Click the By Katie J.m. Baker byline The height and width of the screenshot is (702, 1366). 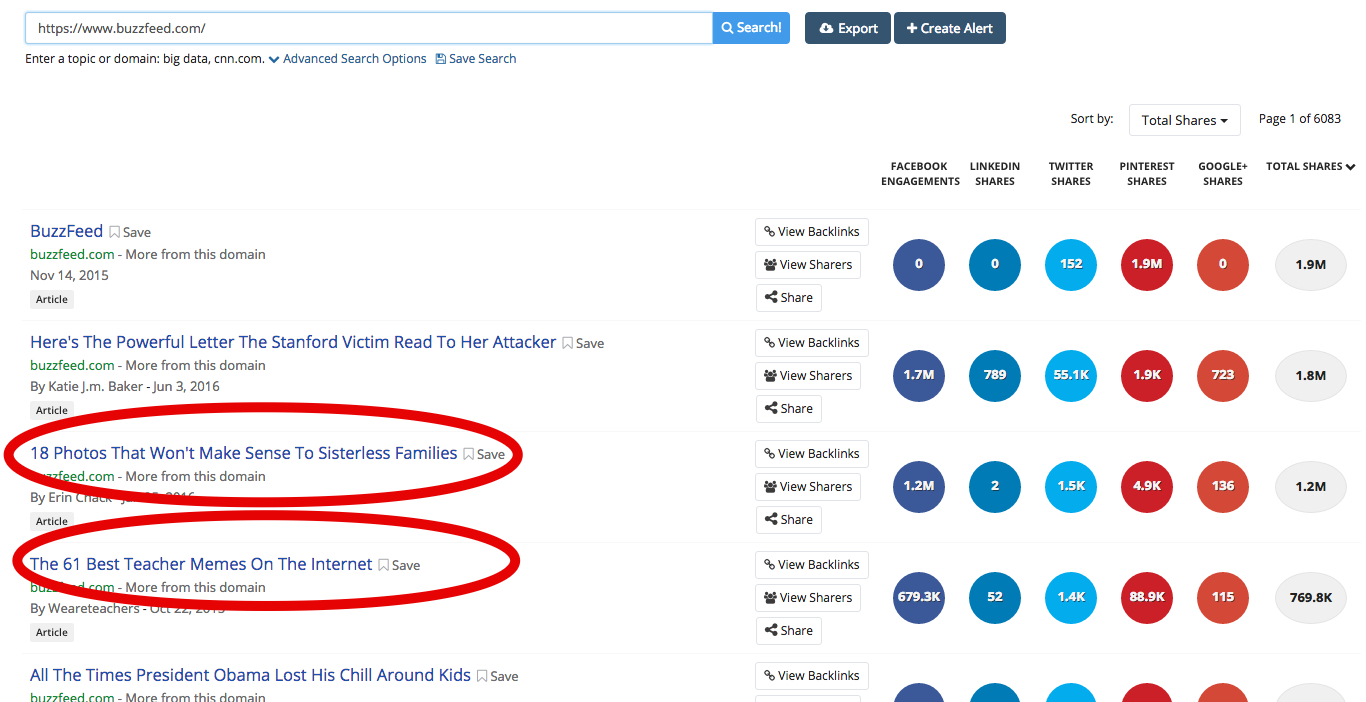[87, 387]
